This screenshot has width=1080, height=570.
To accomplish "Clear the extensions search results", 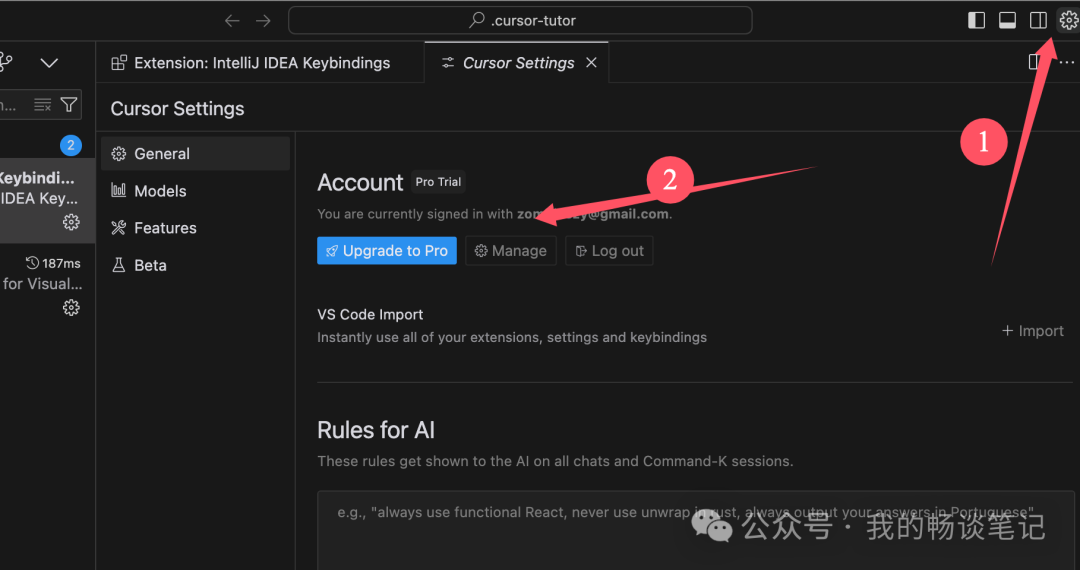I will [42, 105].
